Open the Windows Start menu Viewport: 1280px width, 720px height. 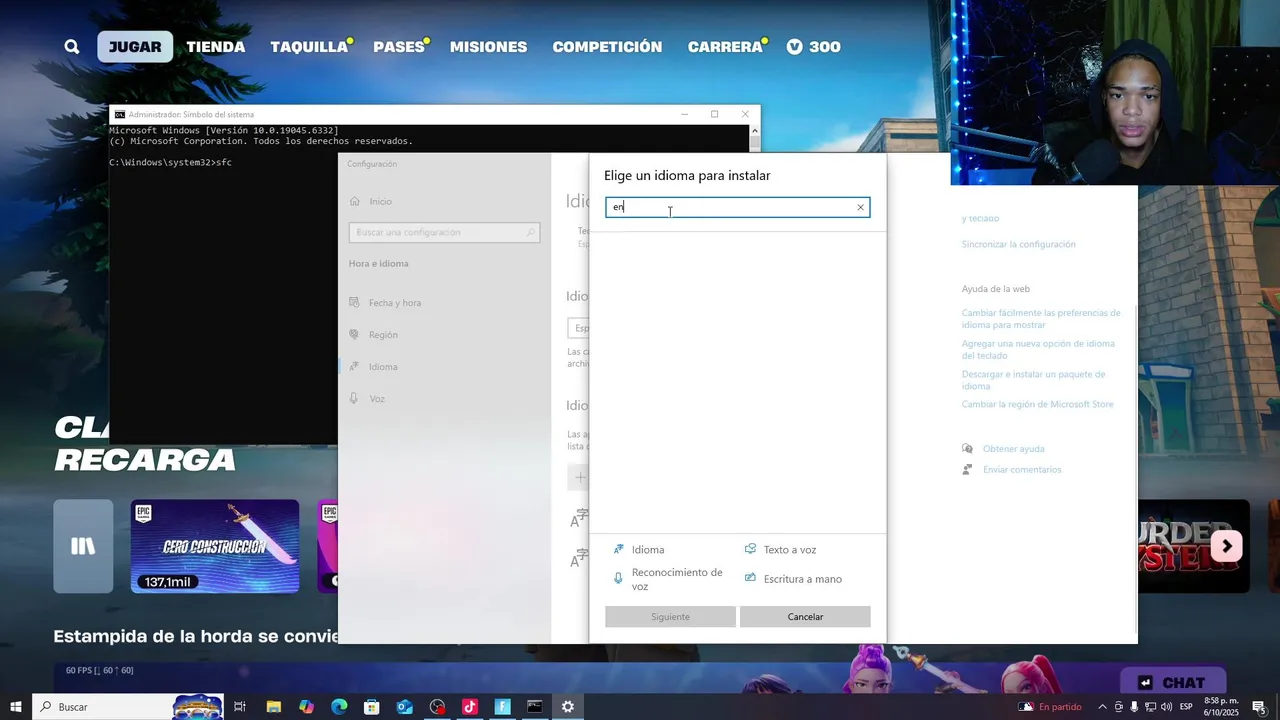16,707
